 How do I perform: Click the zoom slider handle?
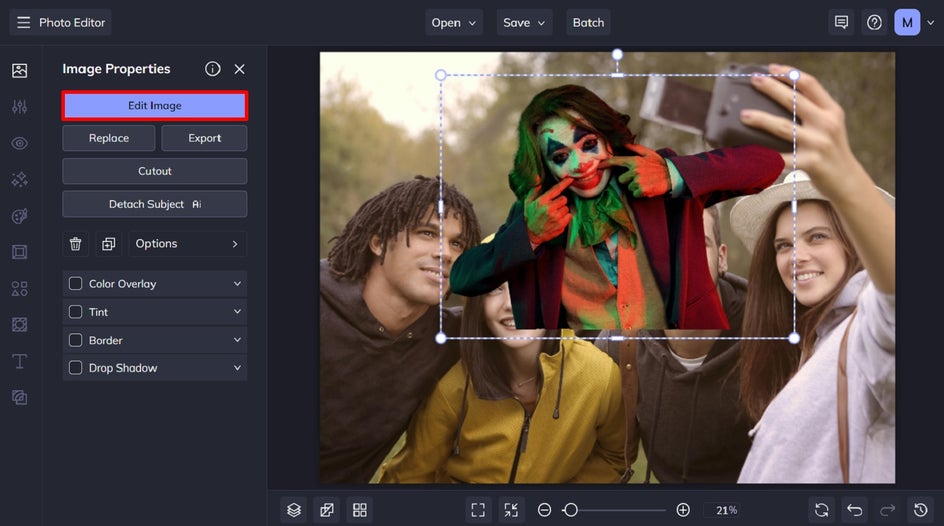click(570, 510)
